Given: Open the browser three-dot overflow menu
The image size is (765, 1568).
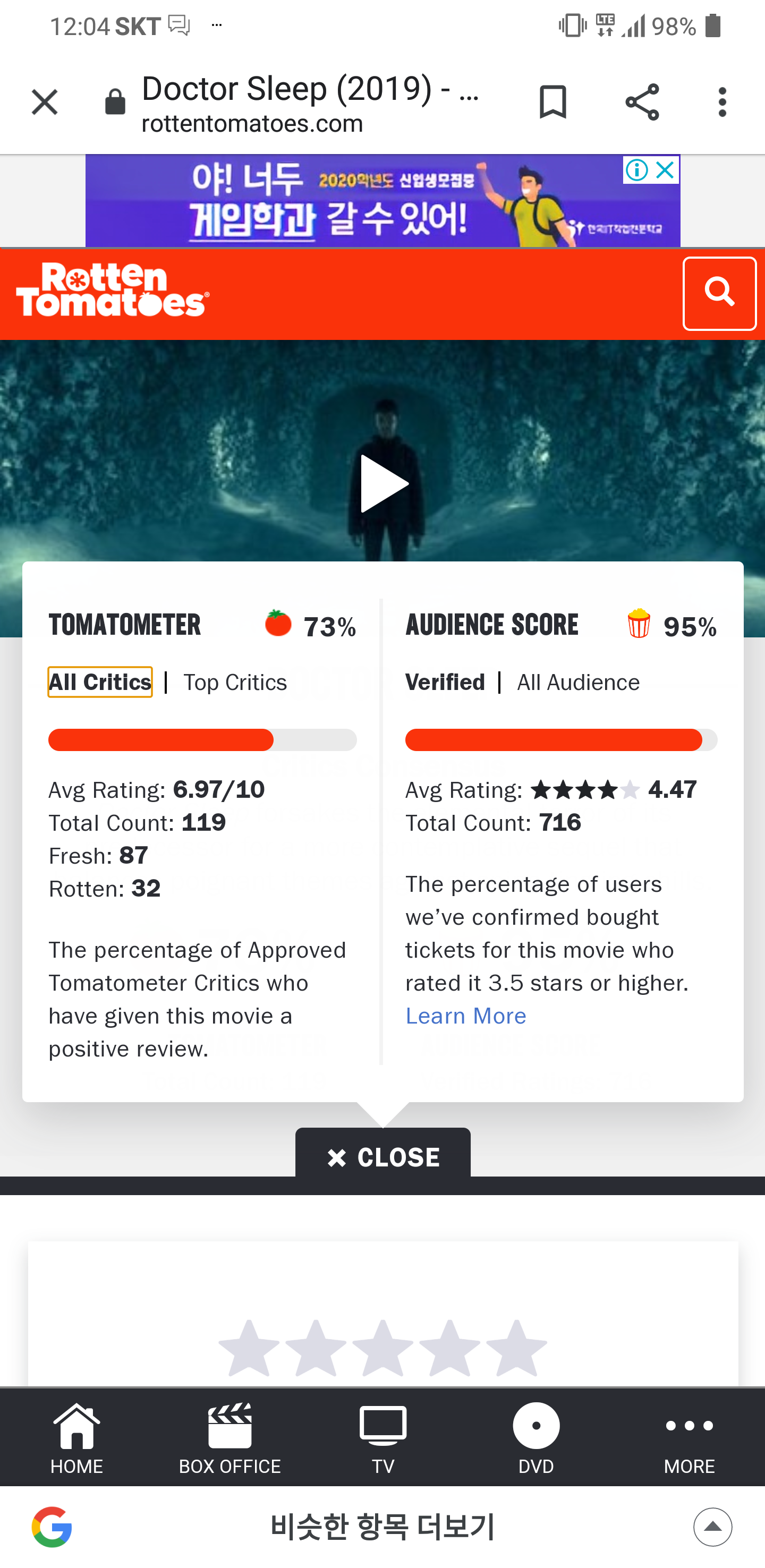Looking at the screenshot, I should coord(722,101).
